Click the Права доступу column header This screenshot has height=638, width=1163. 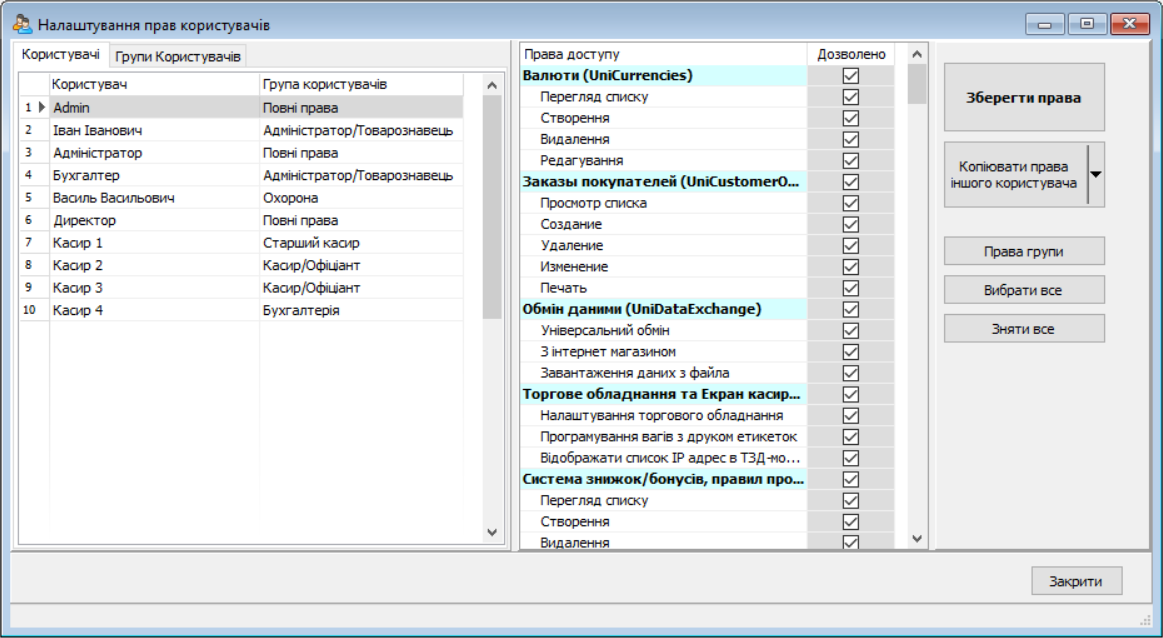pyautogui.click(x=664, y=54)
